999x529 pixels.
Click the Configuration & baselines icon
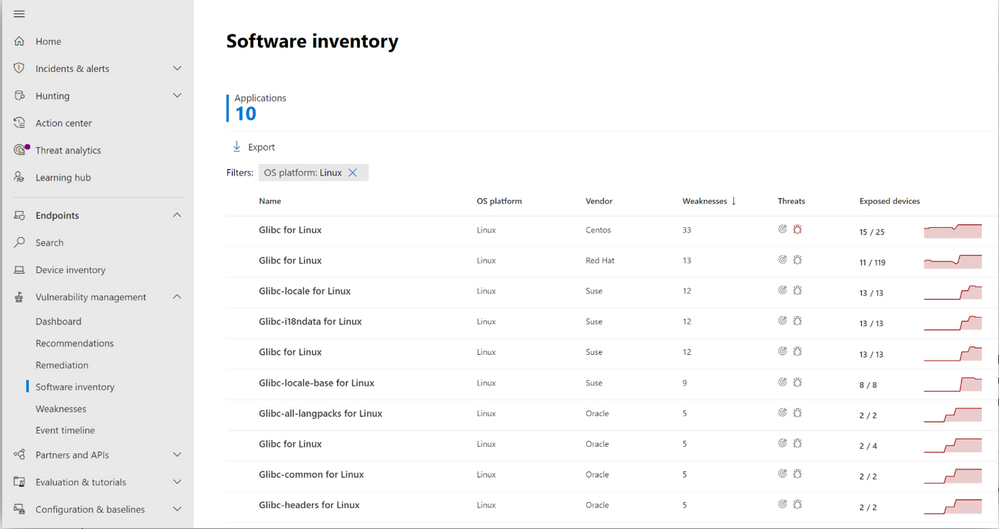pyautogui.click(x=19, y=509)
